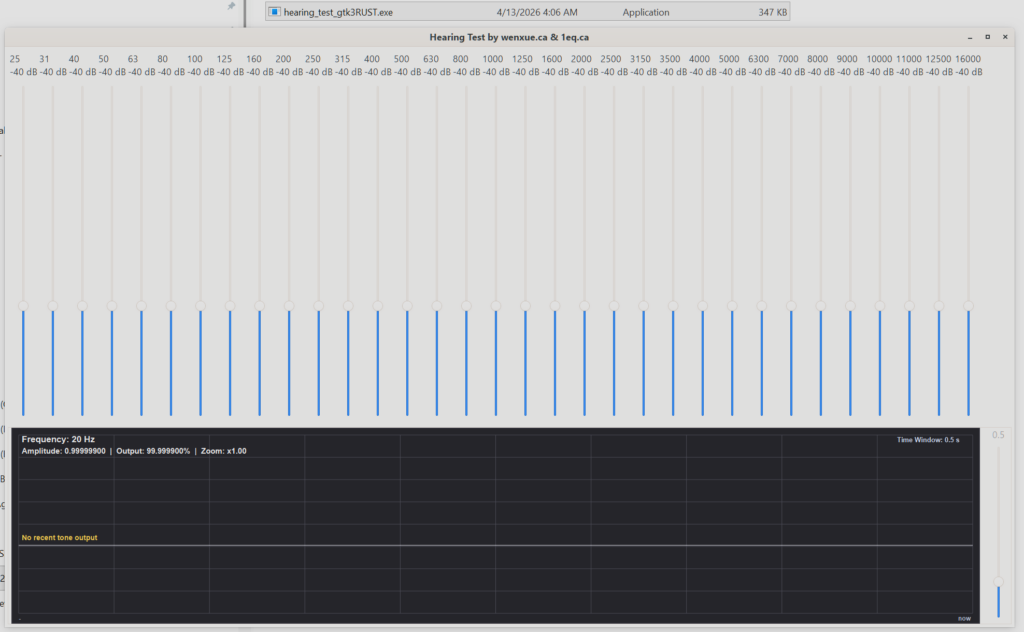Click the 6300 Hz slider handle

pos(761,305)
